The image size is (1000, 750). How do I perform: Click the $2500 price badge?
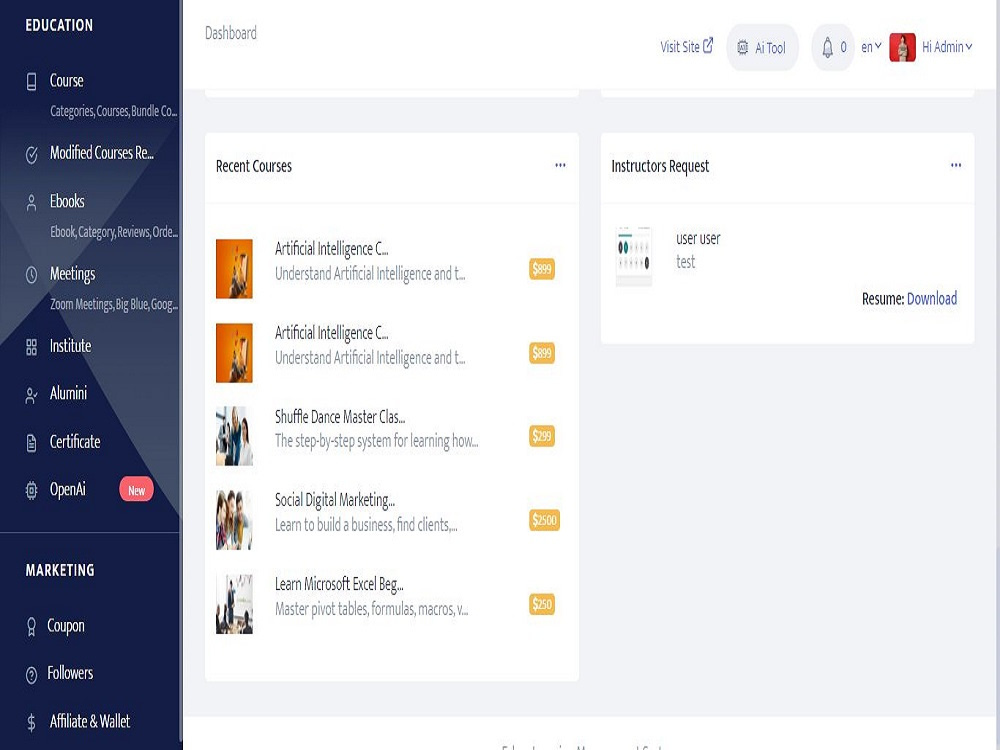pos(545,520)
